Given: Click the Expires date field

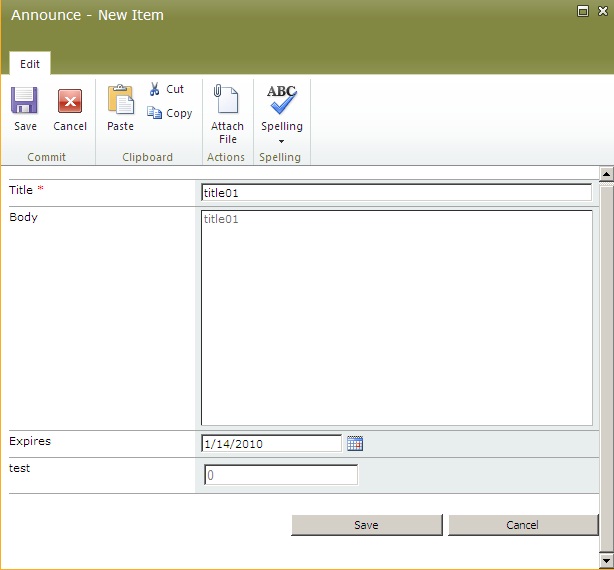Looking at the screenshot, I should (271, 444).
